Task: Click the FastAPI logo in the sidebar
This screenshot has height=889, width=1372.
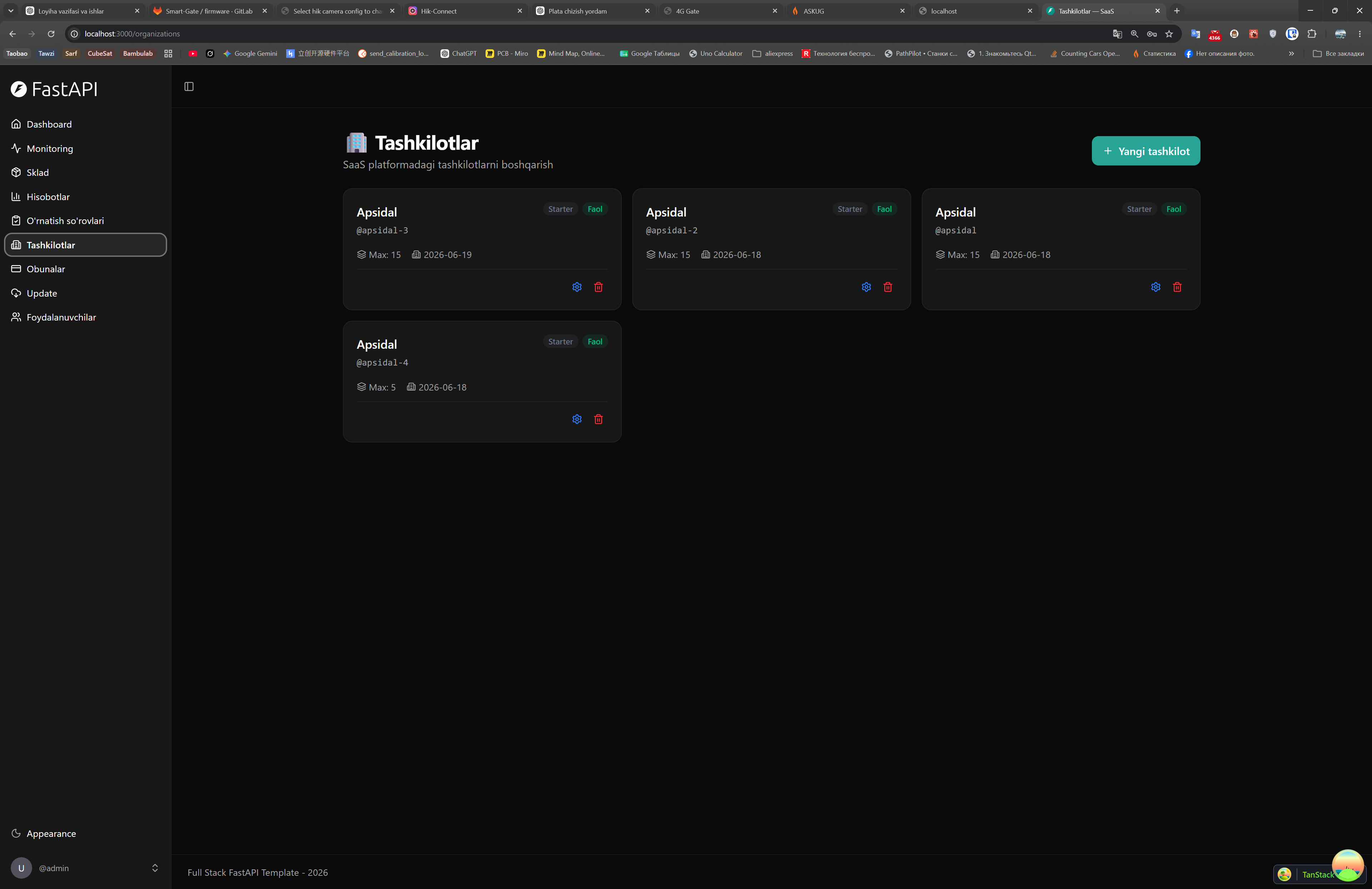Action: click(54, 89)
